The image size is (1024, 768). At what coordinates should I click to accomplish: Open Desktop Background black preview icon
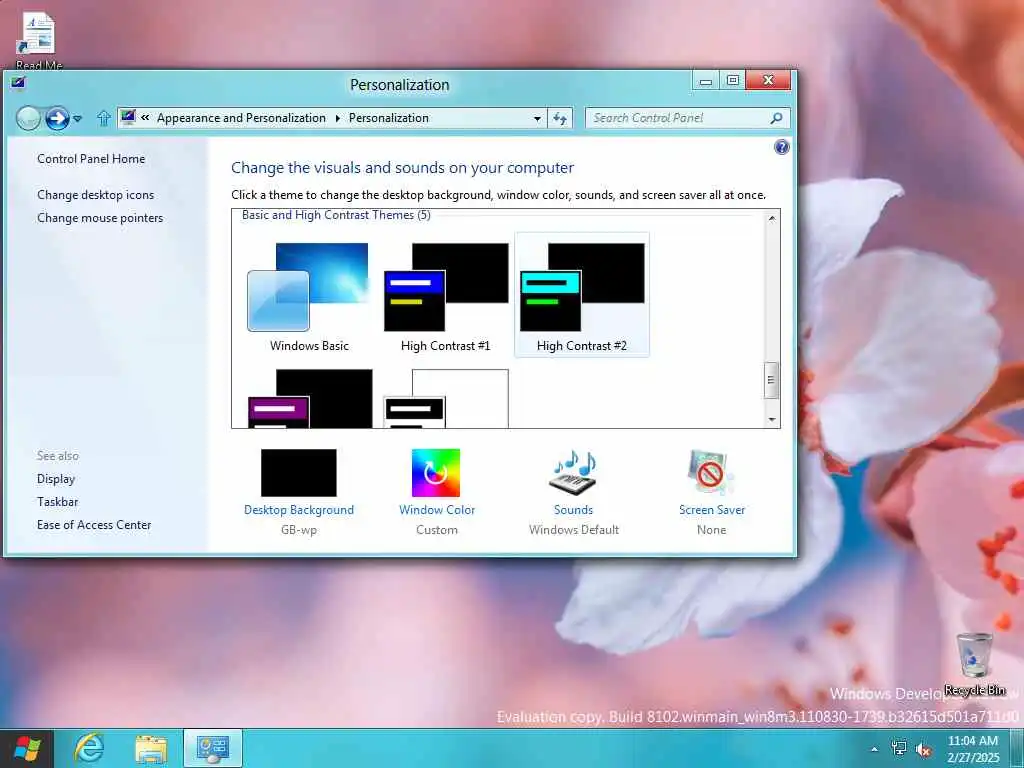(x=298, y=473)
